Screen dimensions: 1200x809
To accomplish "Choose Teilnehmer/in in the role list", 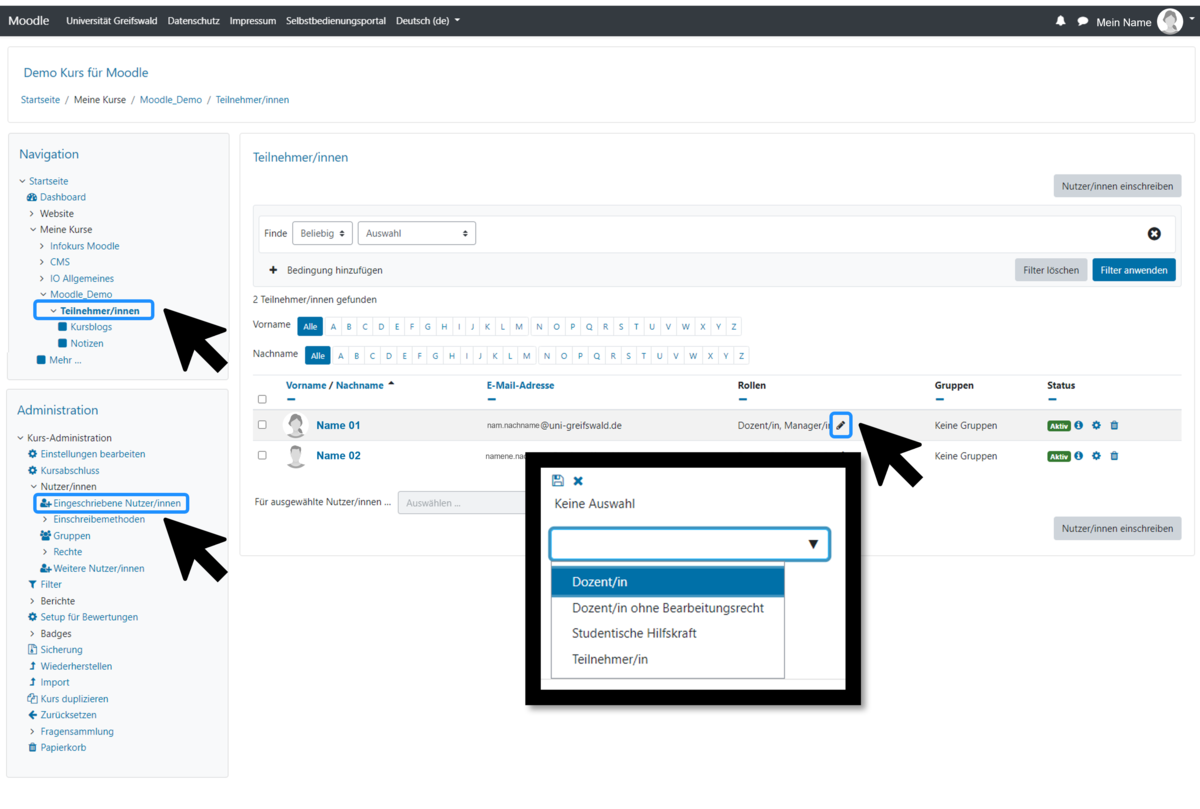I will [x=610, y=659].
